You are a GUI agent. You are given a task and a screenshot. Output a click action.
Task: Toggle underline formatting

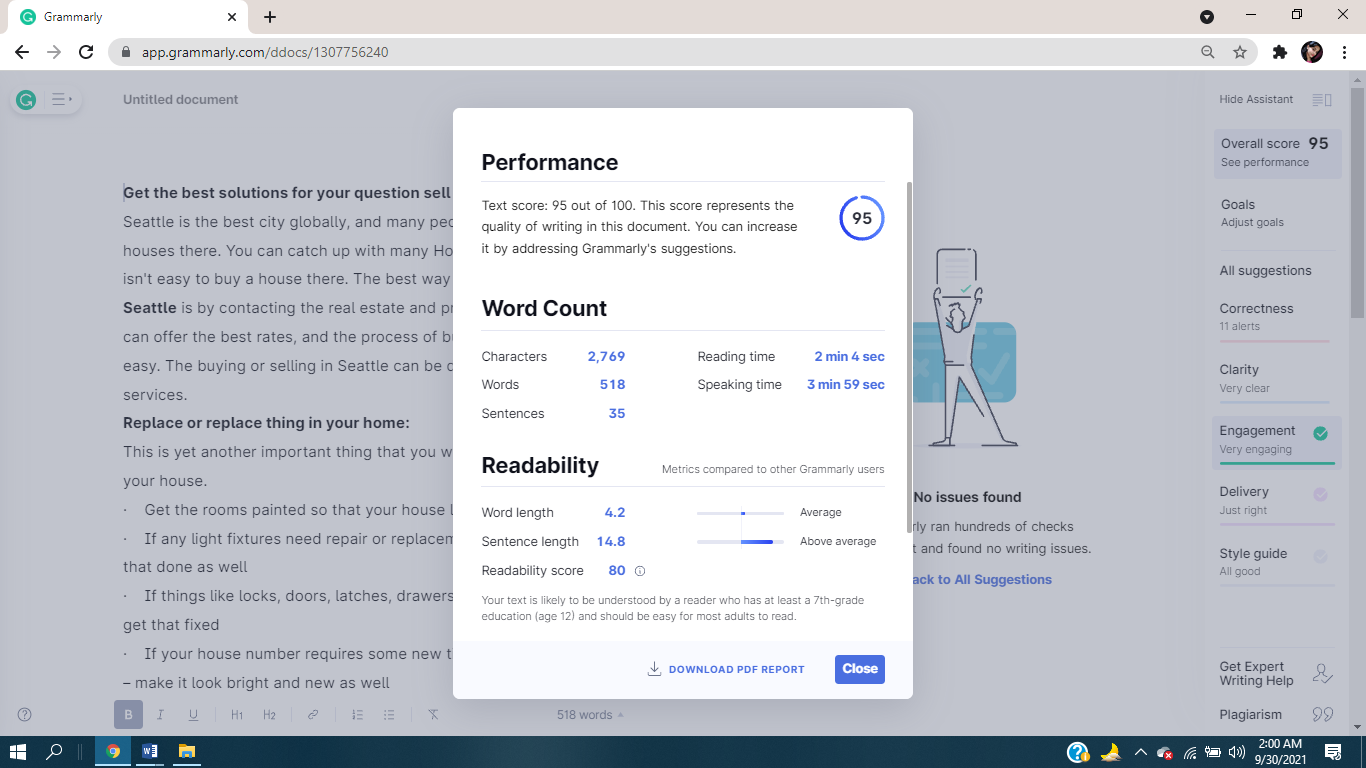coord(193,715)
